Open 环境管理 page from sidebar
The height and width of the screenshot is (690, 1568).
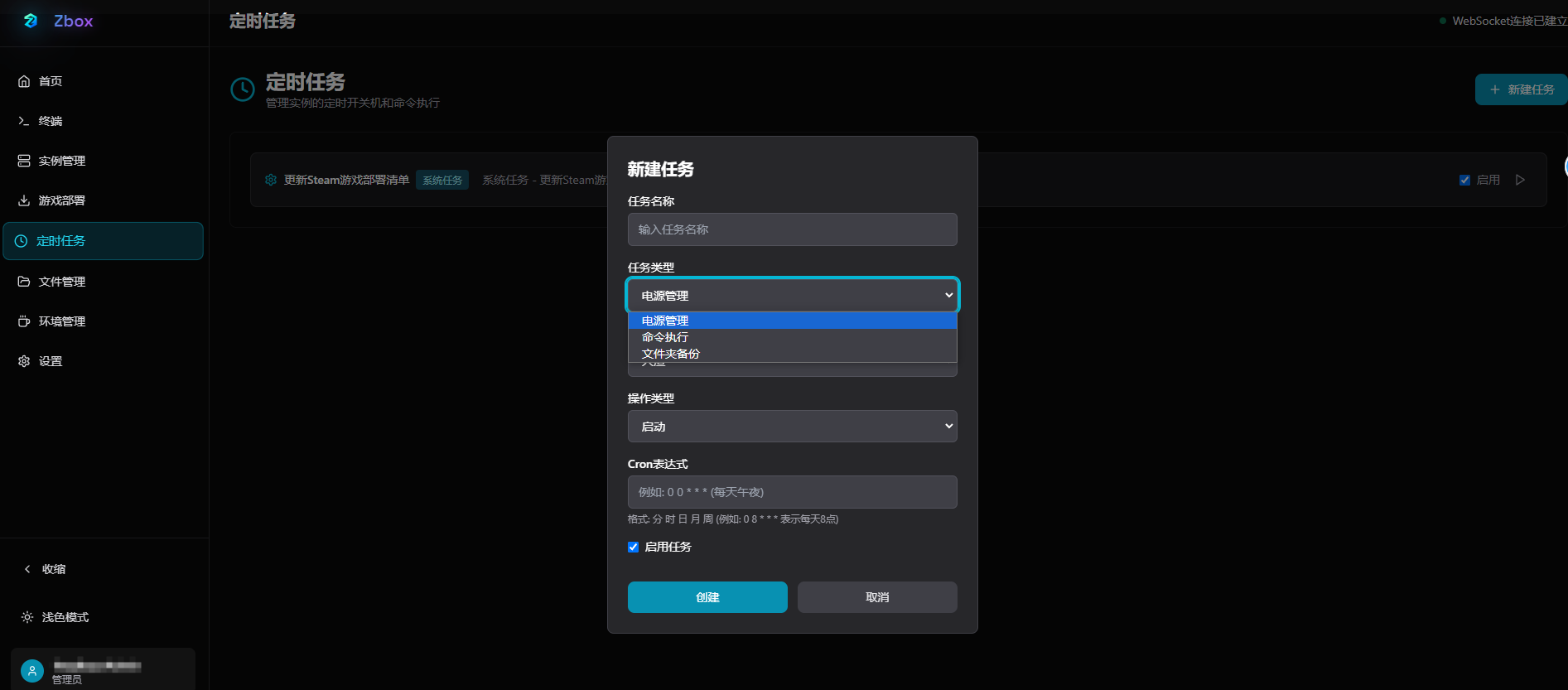tap(104, 321)
